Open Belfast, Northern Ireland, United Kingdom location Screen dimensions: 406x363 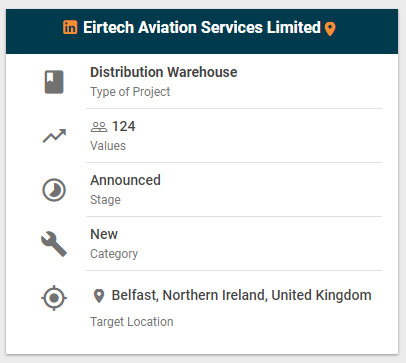[x=241, y=295]
